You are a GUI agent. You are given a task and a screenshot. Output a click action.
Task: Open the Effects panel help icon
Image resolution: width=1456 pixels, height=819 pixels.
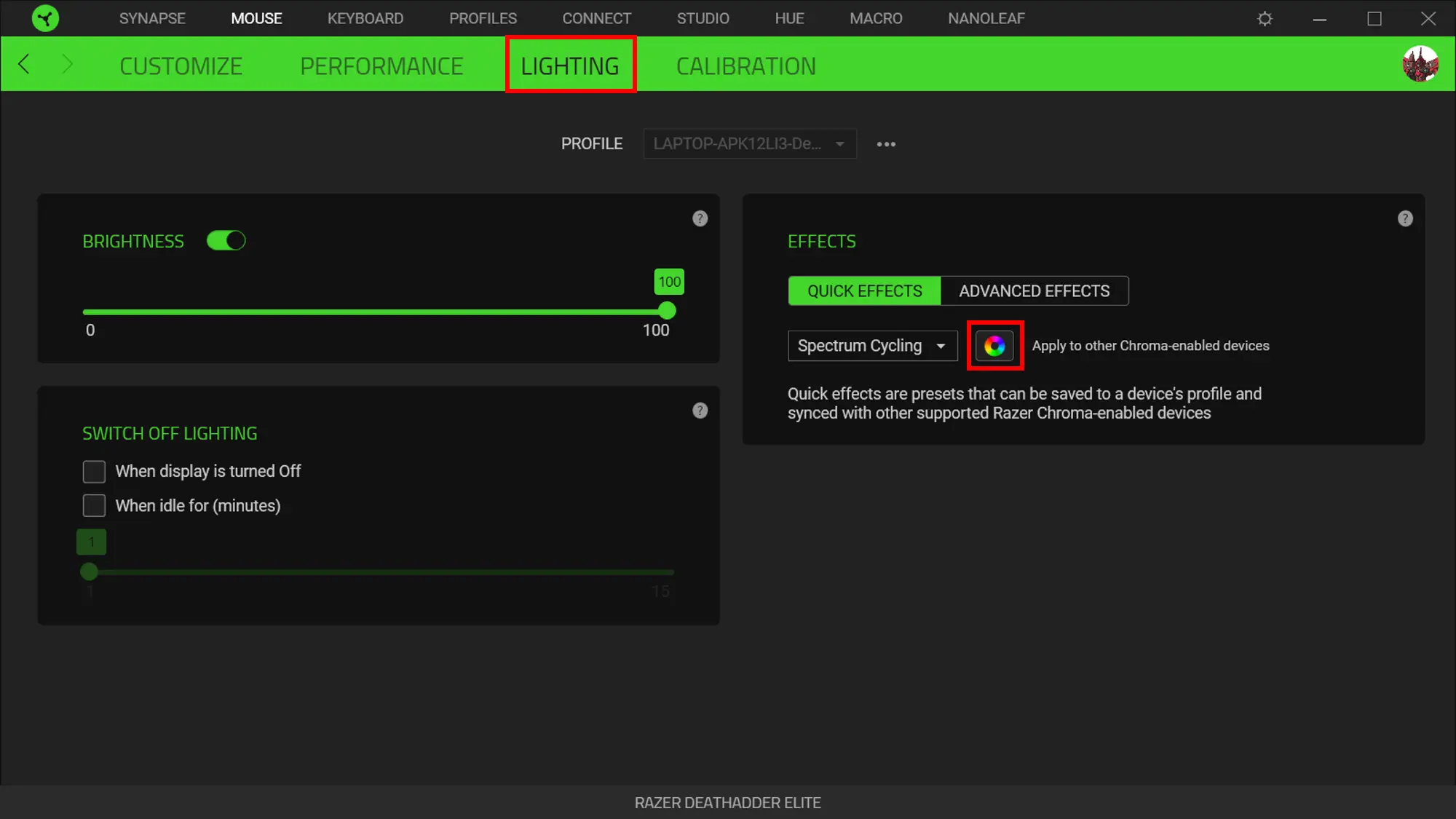[1405, 218]
